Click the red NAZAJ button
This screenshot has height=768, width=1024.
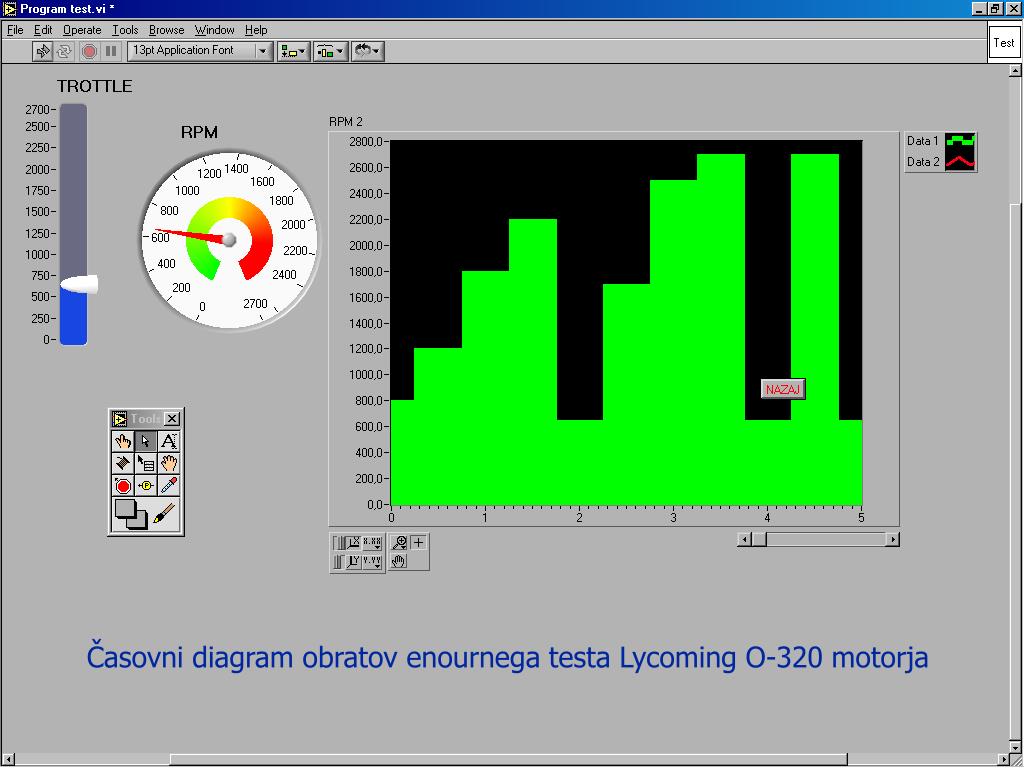pos(783,389)
